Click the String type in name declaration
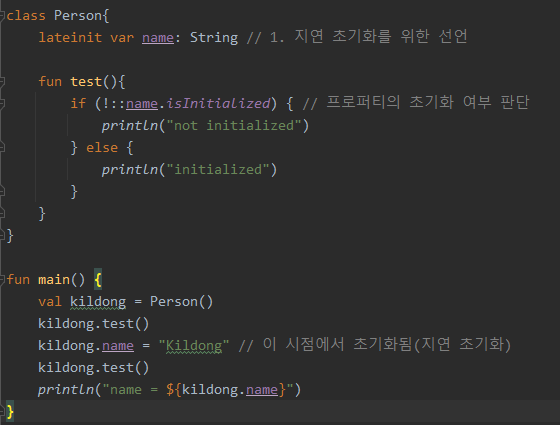The width and height of the screenshot is (560, 425). point(214,38)
